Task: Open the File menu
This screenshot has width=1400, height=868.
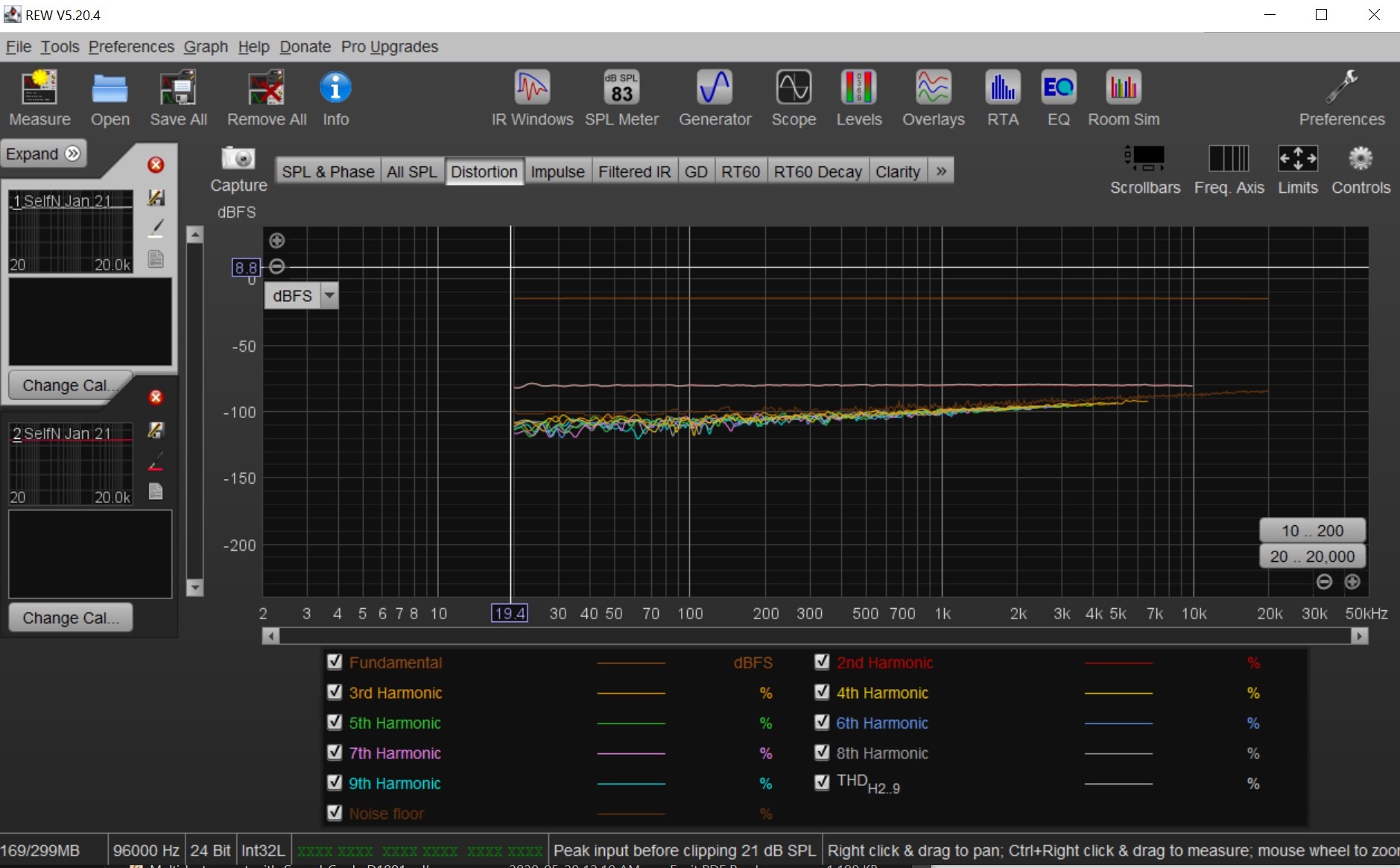Action: [x=19, y=46]
